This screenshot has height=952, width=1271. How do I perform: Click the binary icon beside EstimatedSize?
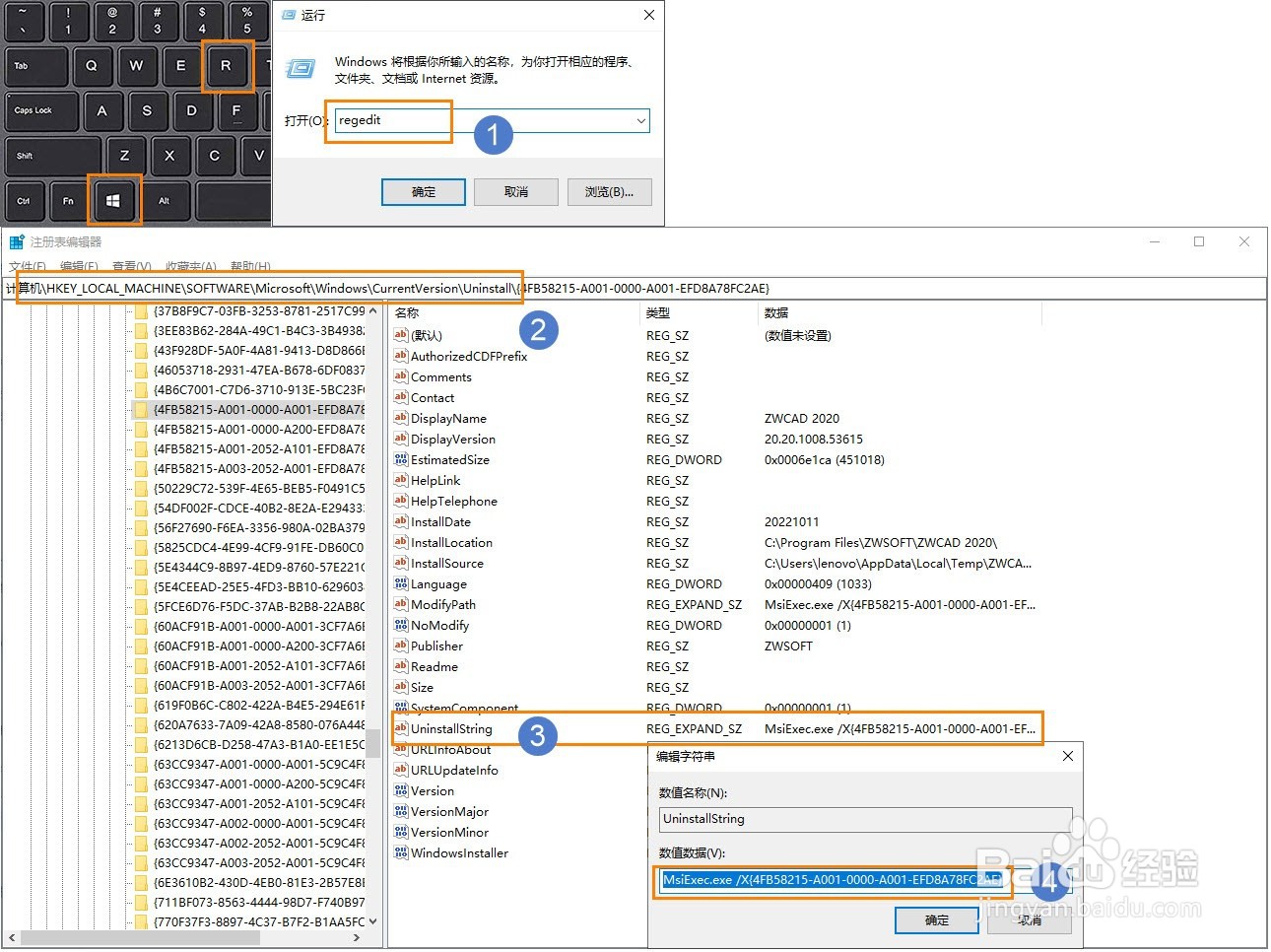click(x=400, y=459)
